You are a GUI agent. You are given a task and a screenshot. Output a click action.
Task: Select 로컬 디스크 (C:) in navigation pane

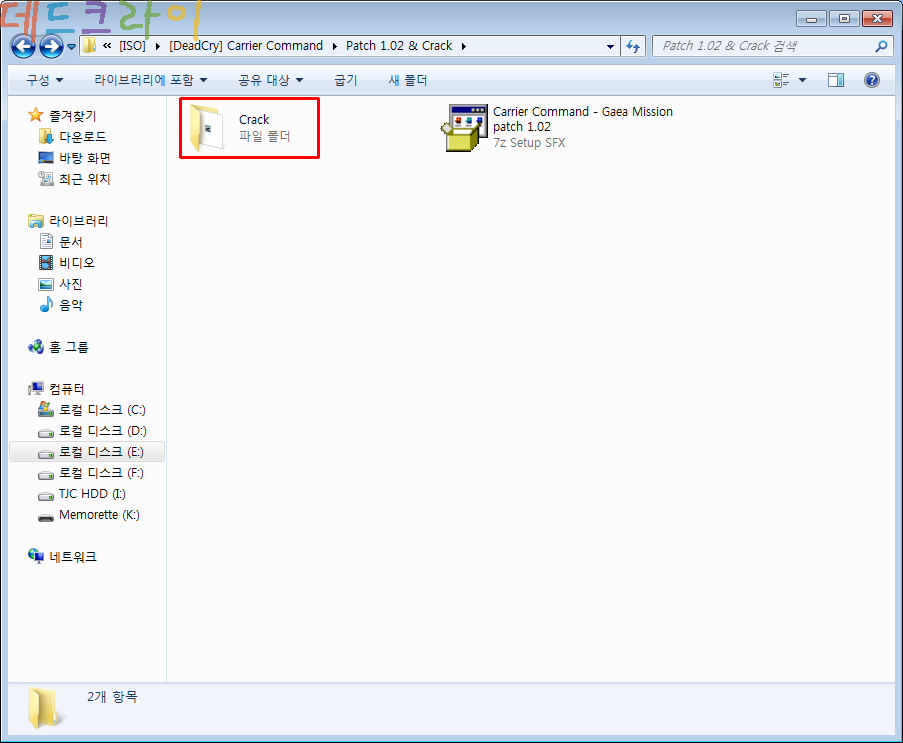click(x=101, y=410)
